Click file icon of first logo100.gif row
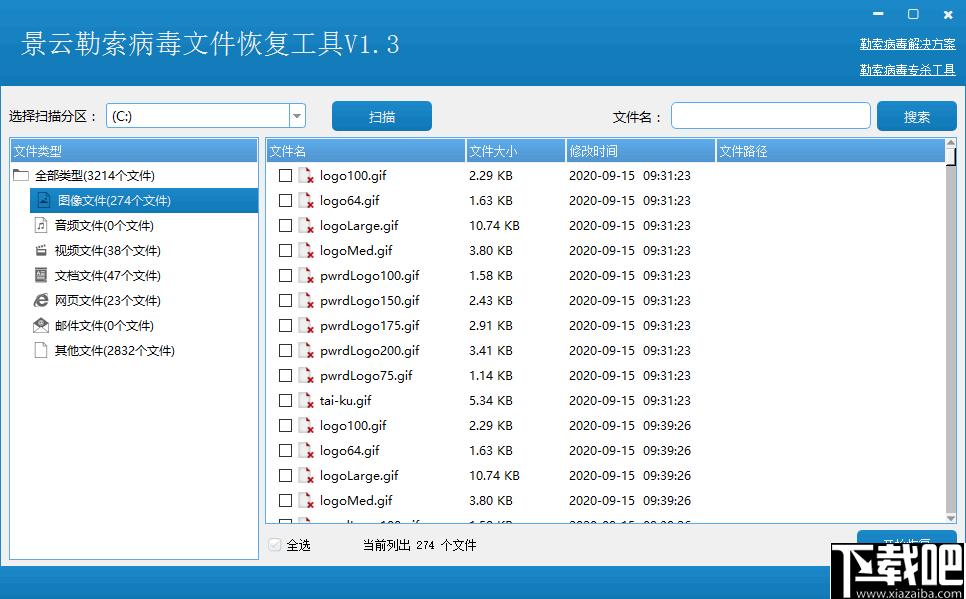The image size is (966, 599). (306, 176)
